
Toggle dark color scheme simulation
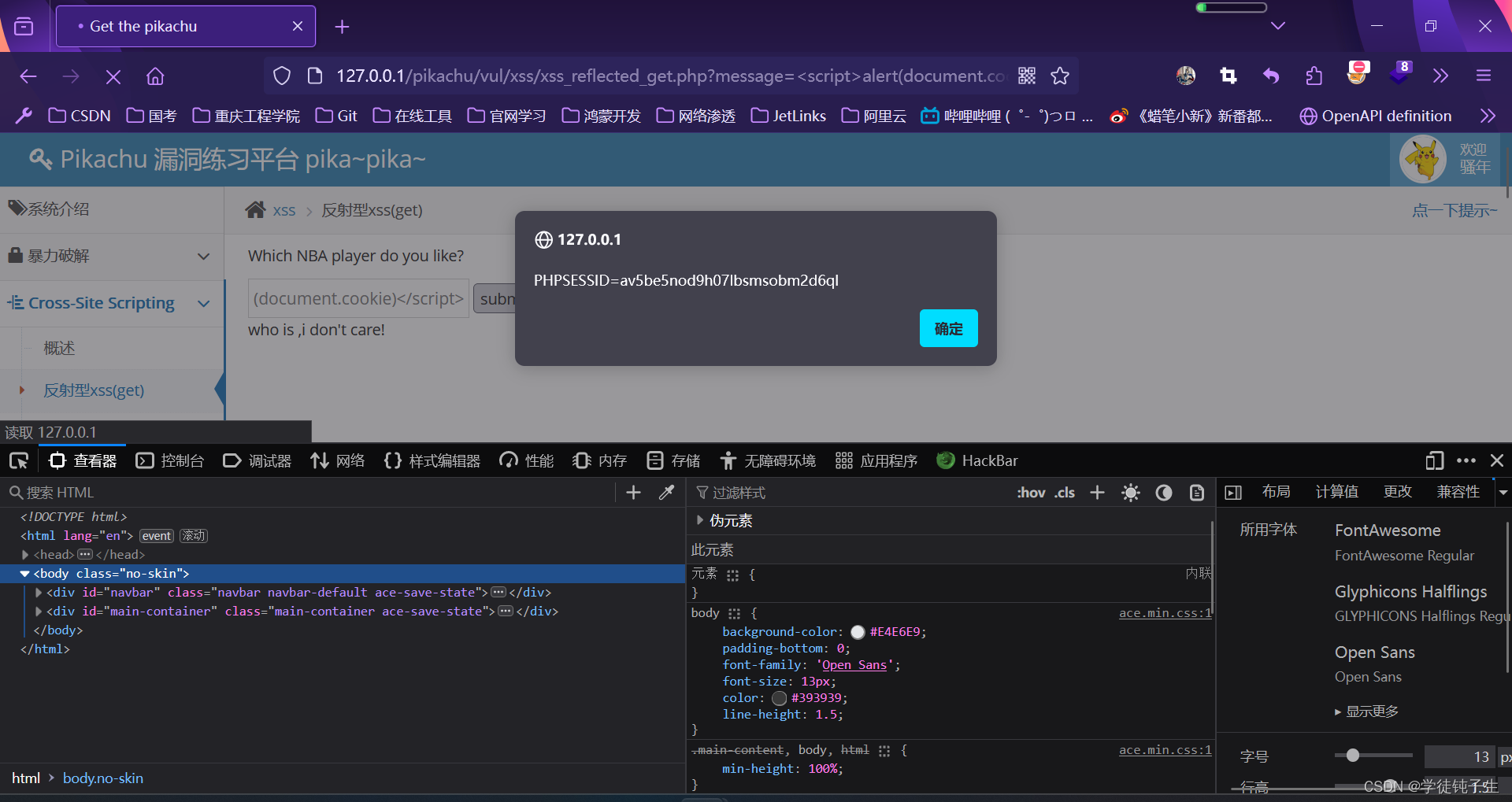coord(1164,493)
